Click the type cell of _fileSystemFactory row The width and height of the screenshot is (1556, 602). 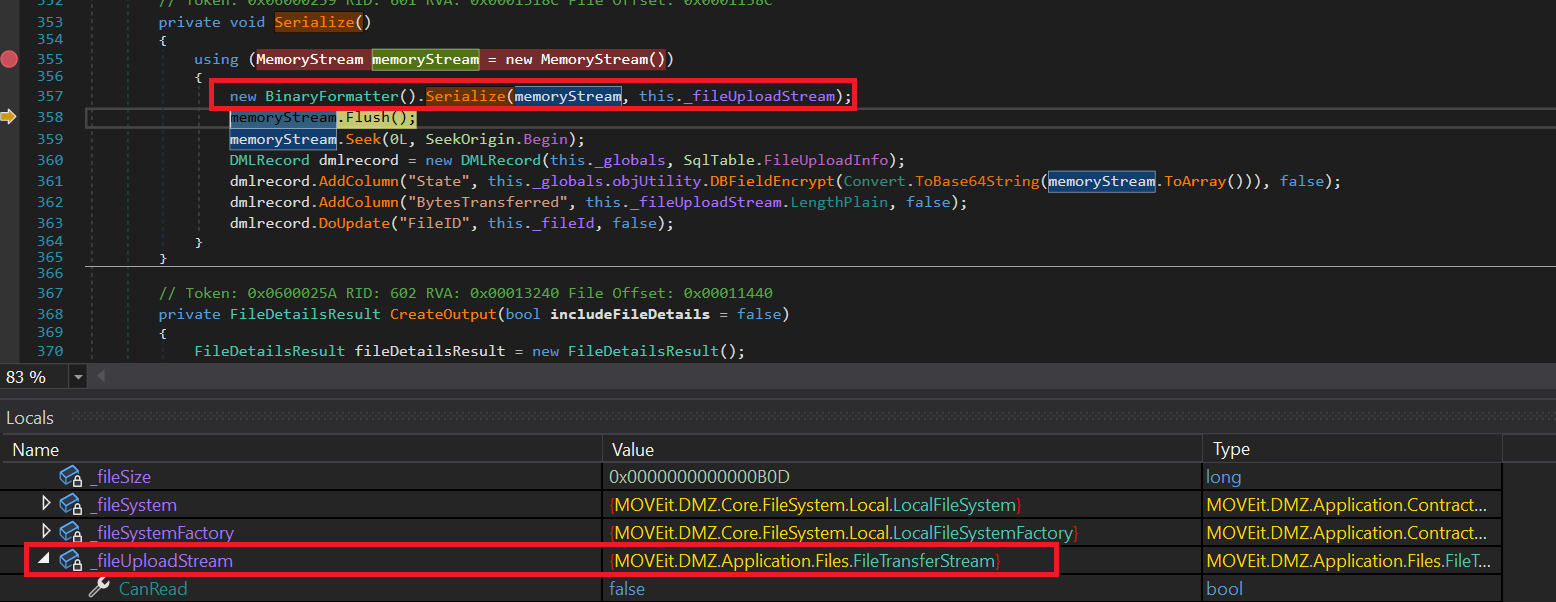coord(1354,533)
